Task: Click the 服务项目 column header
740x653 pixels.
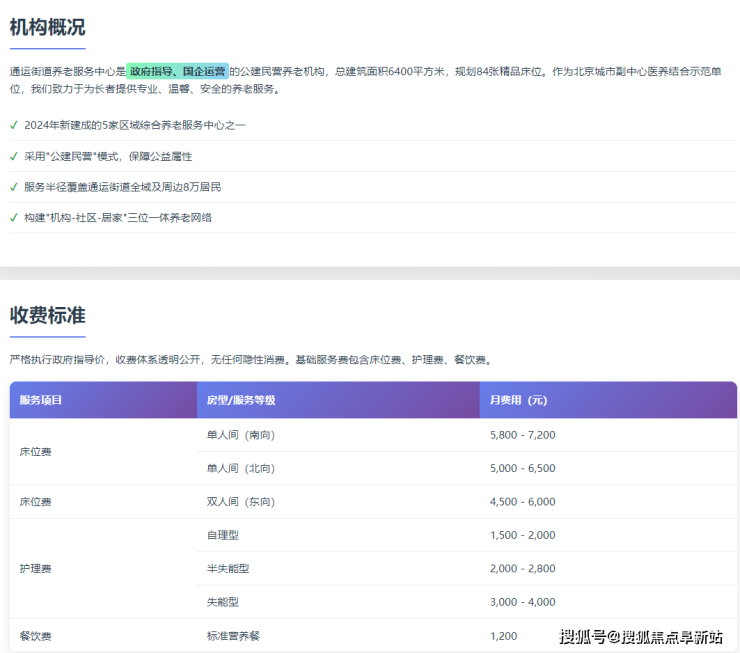Action: click(x=41, y=400)
